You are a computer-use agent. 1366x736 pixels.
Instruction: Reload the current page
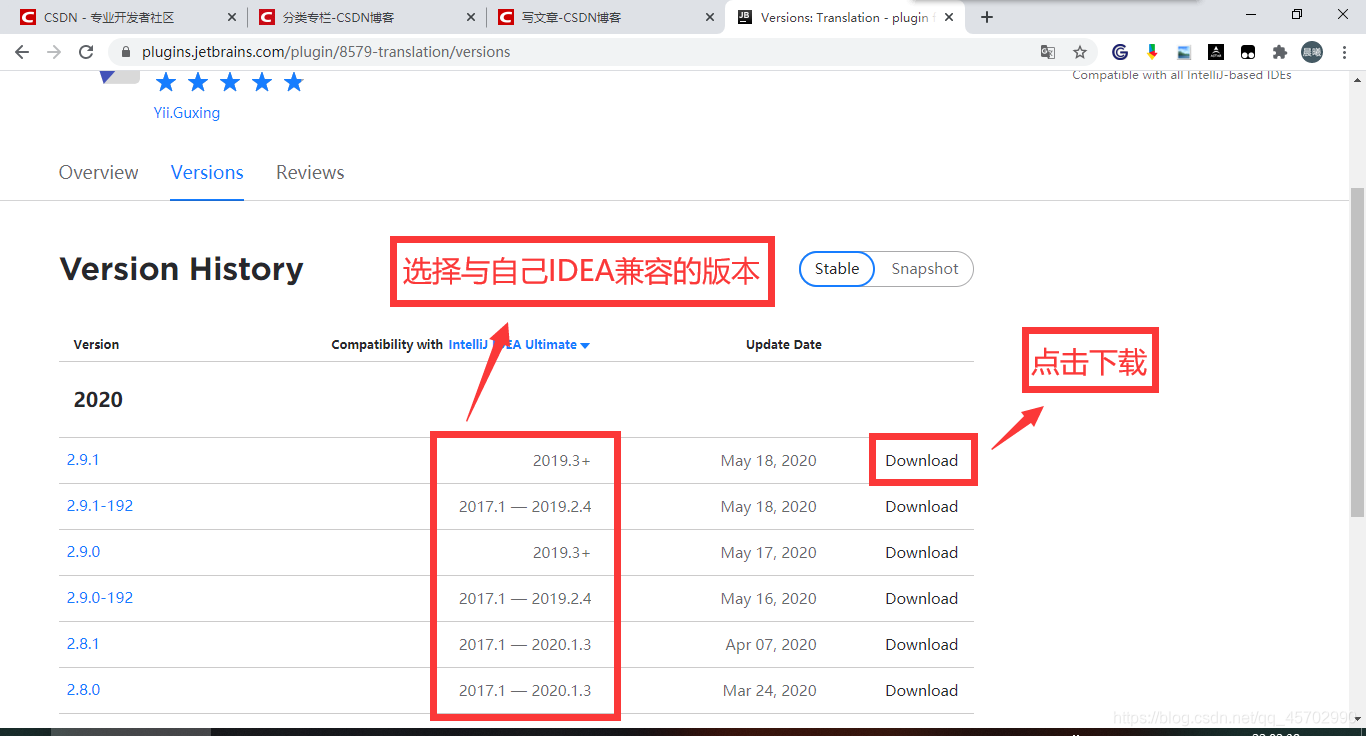click(86, 52)
